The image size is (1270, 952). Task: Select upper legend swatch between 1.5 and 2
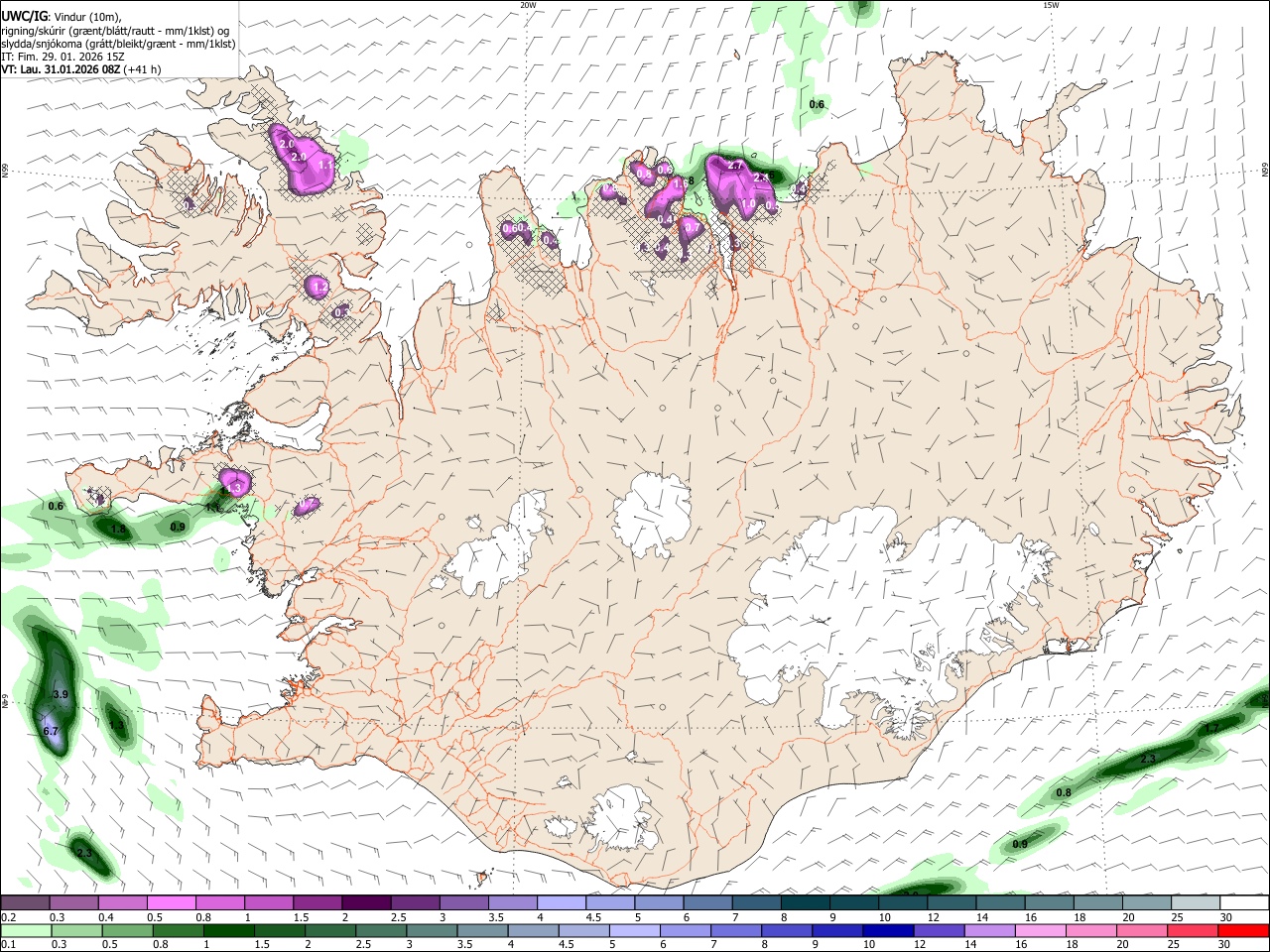click(x=316, y=902)
